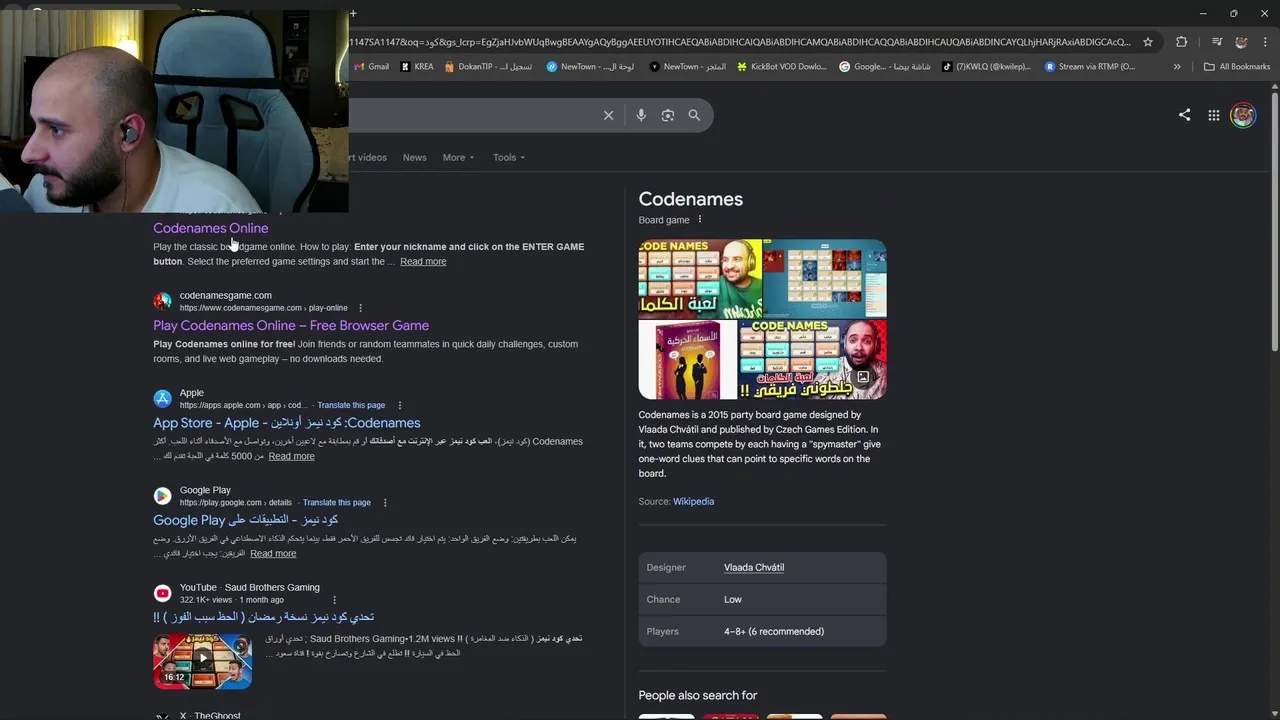Expand Read more on Apple result snippet
Image resolution: width=1280 pixels, height=720 pixels.
pos(291,456)
